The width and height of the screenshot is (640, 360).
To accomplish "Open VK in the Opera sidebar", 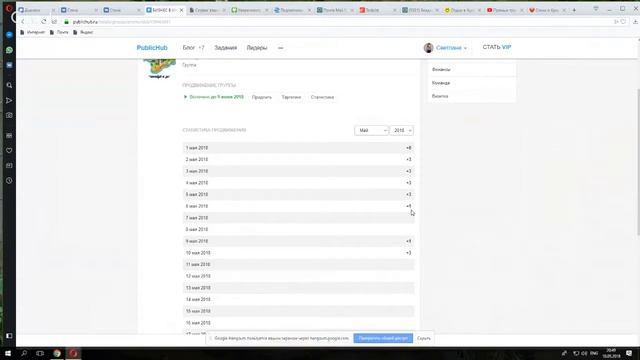I will [9, 65].
